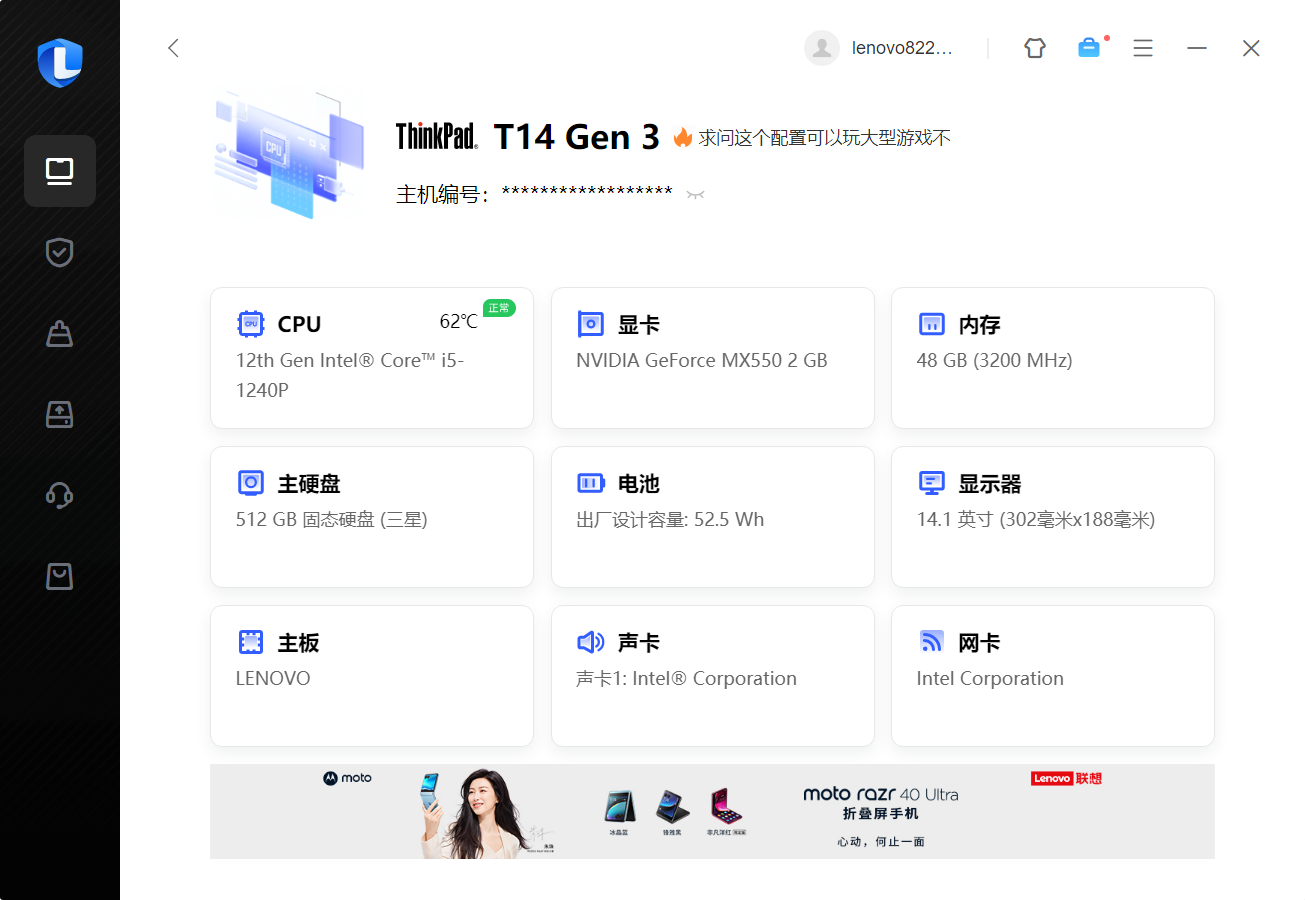
Task: Click the green 正常 status badge
Action: pos(499,308)
